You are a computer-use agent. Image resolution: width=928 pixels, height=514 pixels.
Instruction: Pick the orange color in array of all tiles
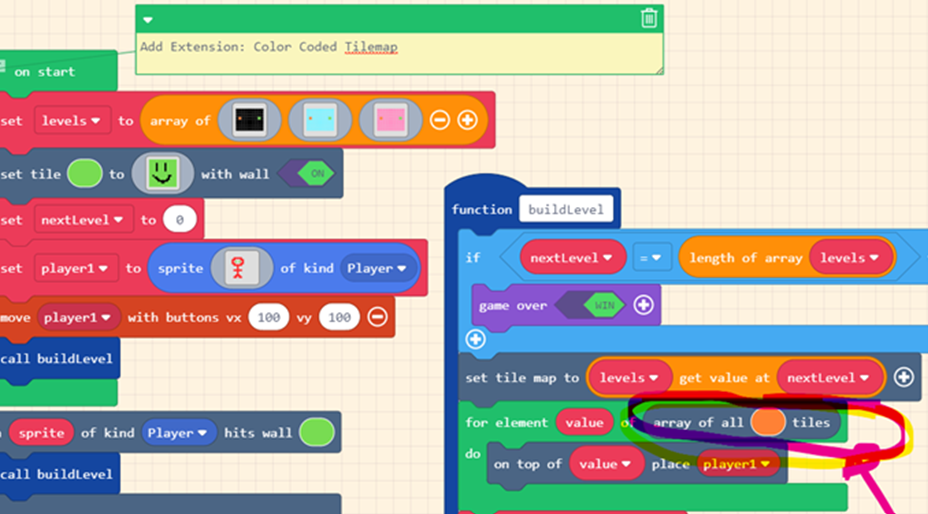pyautogui.click(x=768, y=422)
